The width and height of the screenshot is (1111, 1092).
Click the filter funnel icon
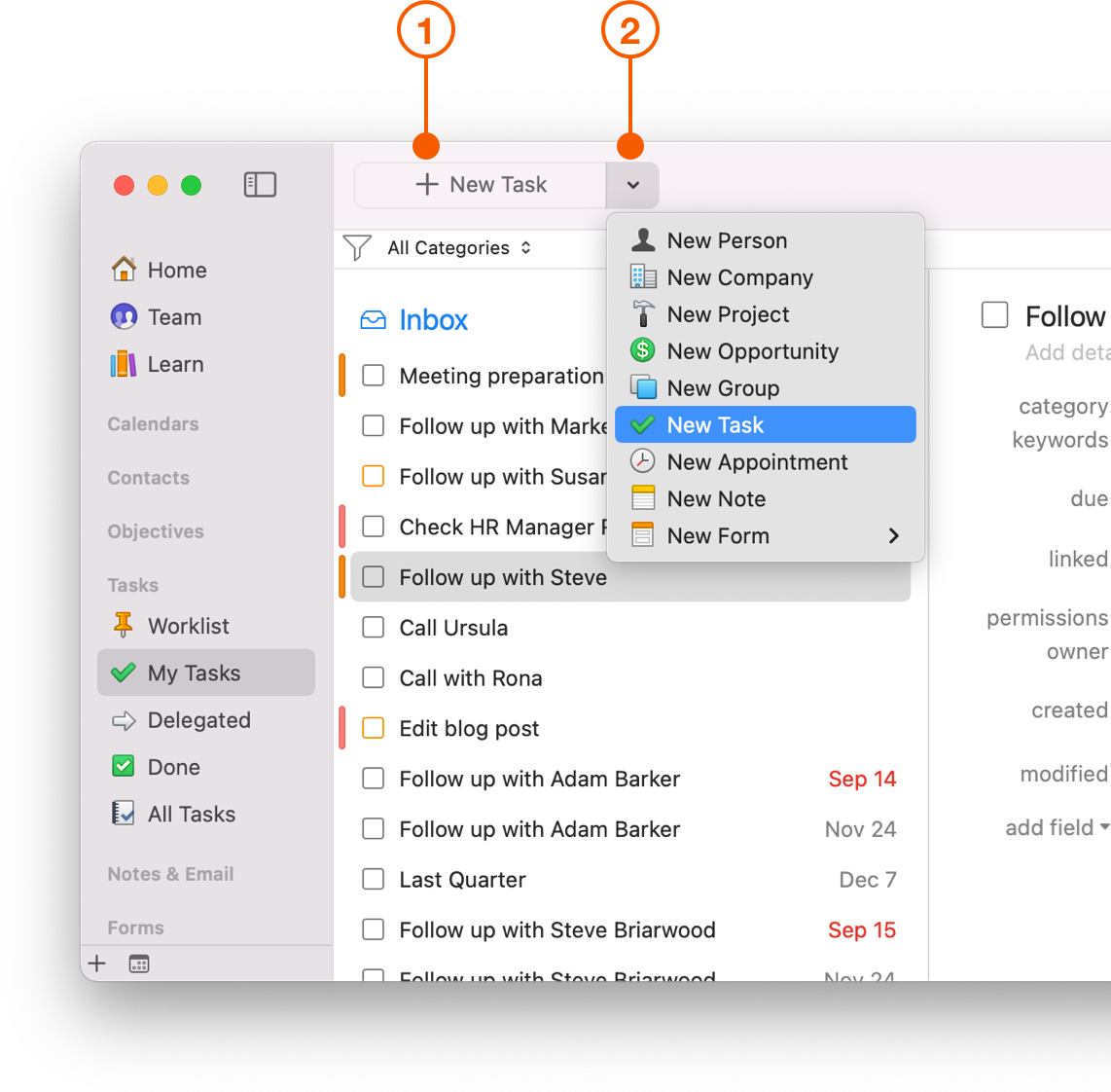pos(358,247)
